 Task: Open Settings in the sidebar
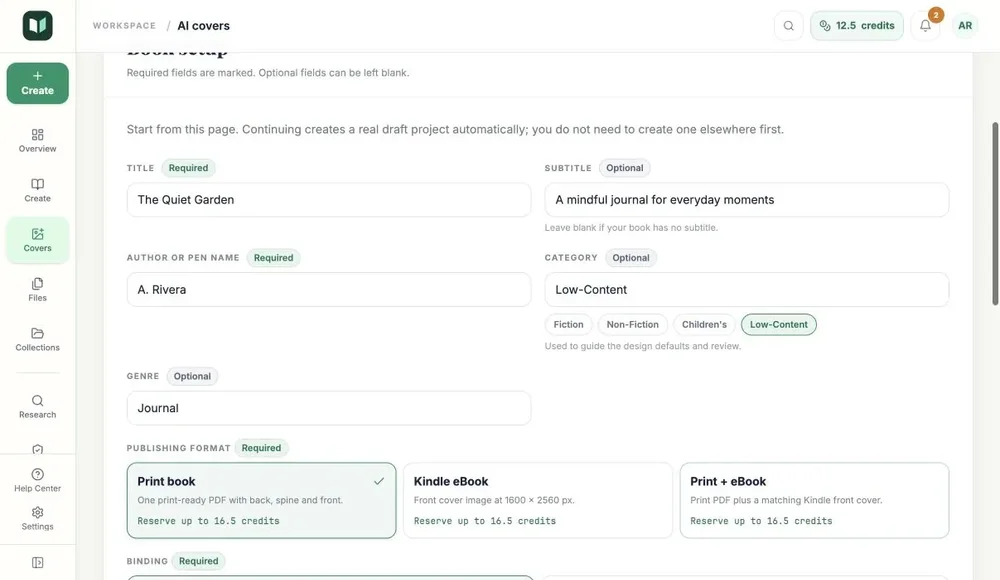(38, 518)
